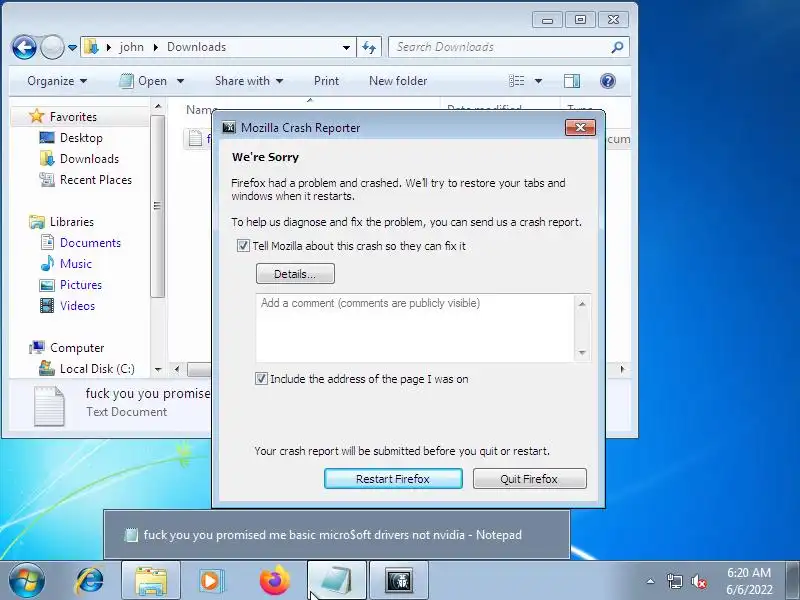Click the large text document icon in details pane
The image size is (800, 600).
tap(49, 406)
